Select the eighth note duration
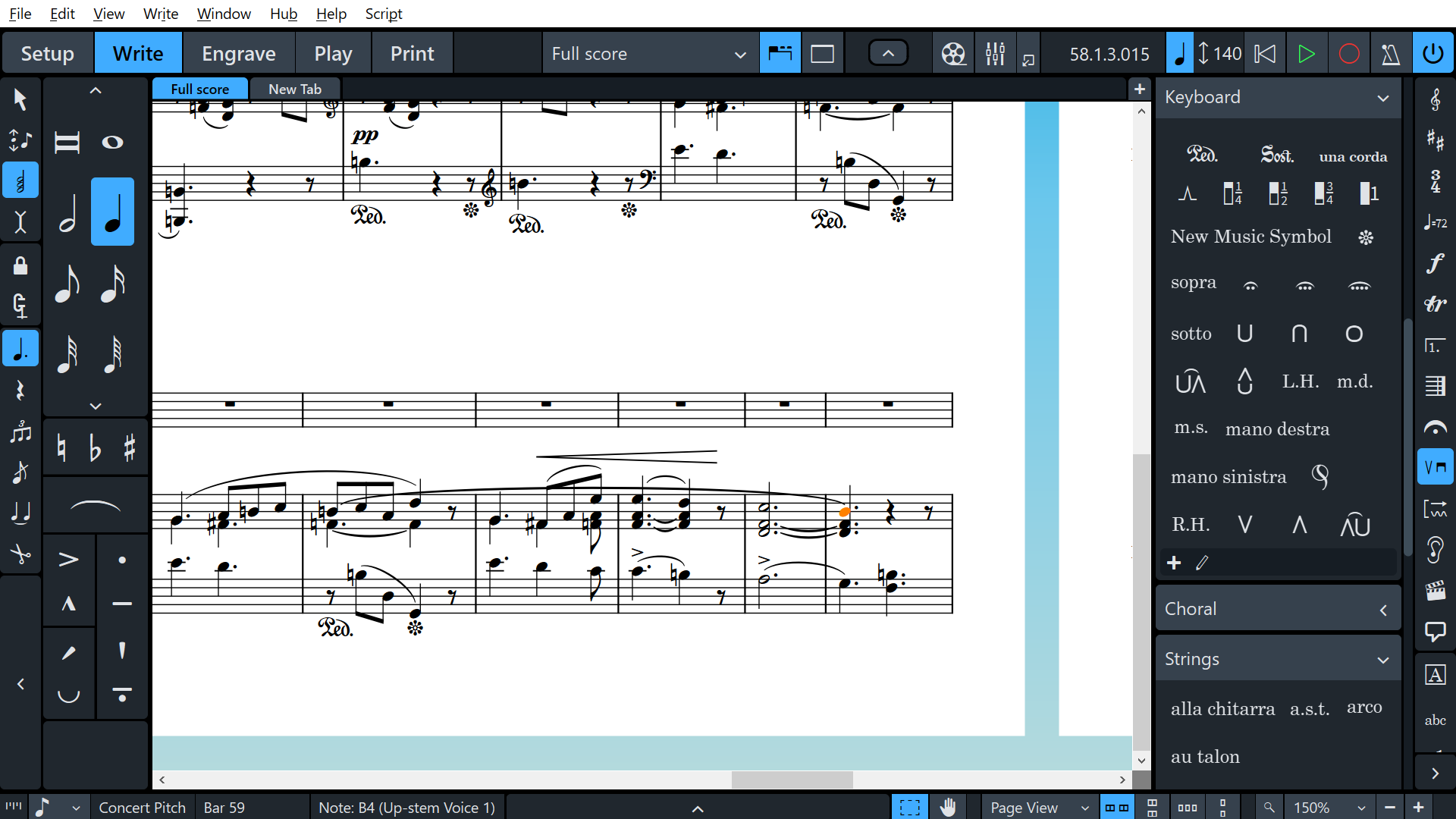 [x=67, y=284]
